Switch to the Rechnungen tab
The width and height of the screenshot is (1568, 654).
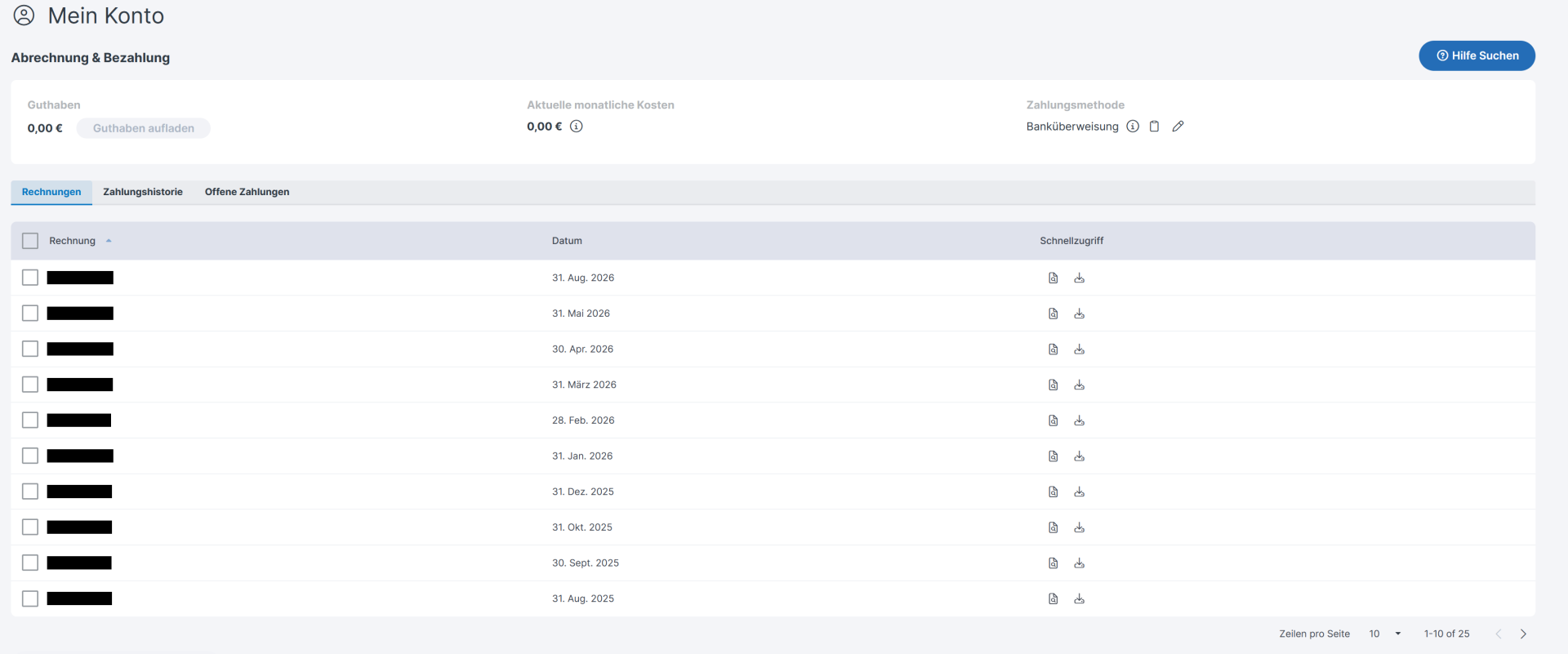coord(51,192)
